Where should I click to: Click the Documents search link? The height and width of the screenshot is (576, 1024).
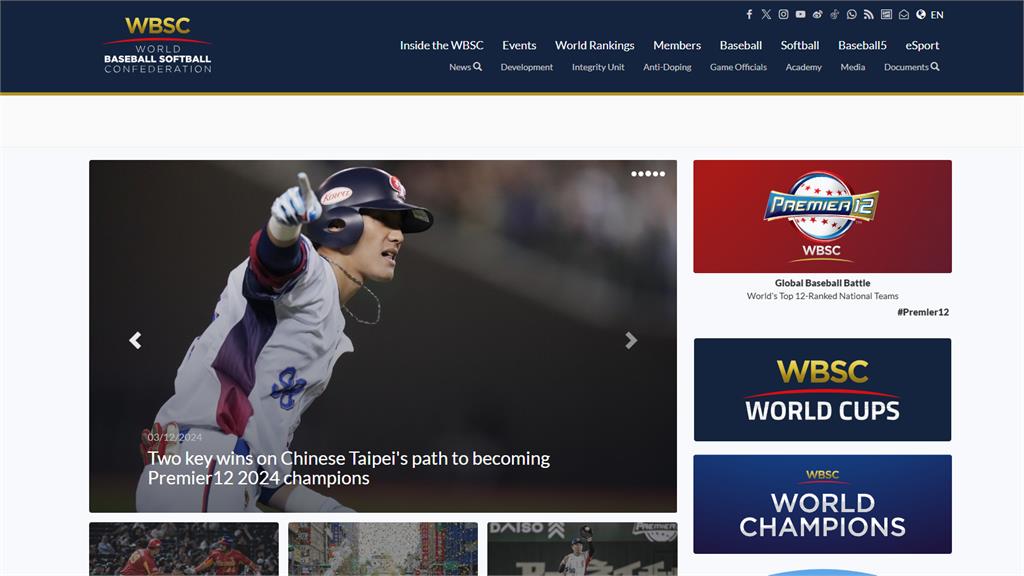coord(911,67)
